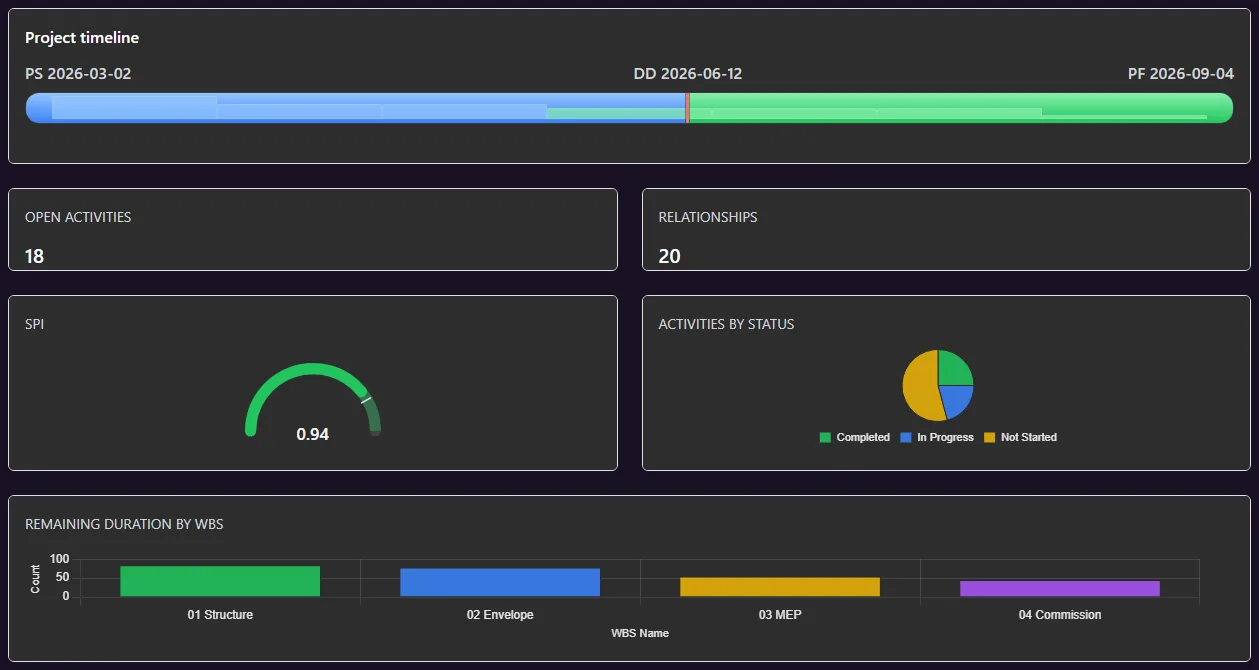Screen dimensions: 1259x670
Task: Click the Open Activities count 18
Action: coord(34,256)
